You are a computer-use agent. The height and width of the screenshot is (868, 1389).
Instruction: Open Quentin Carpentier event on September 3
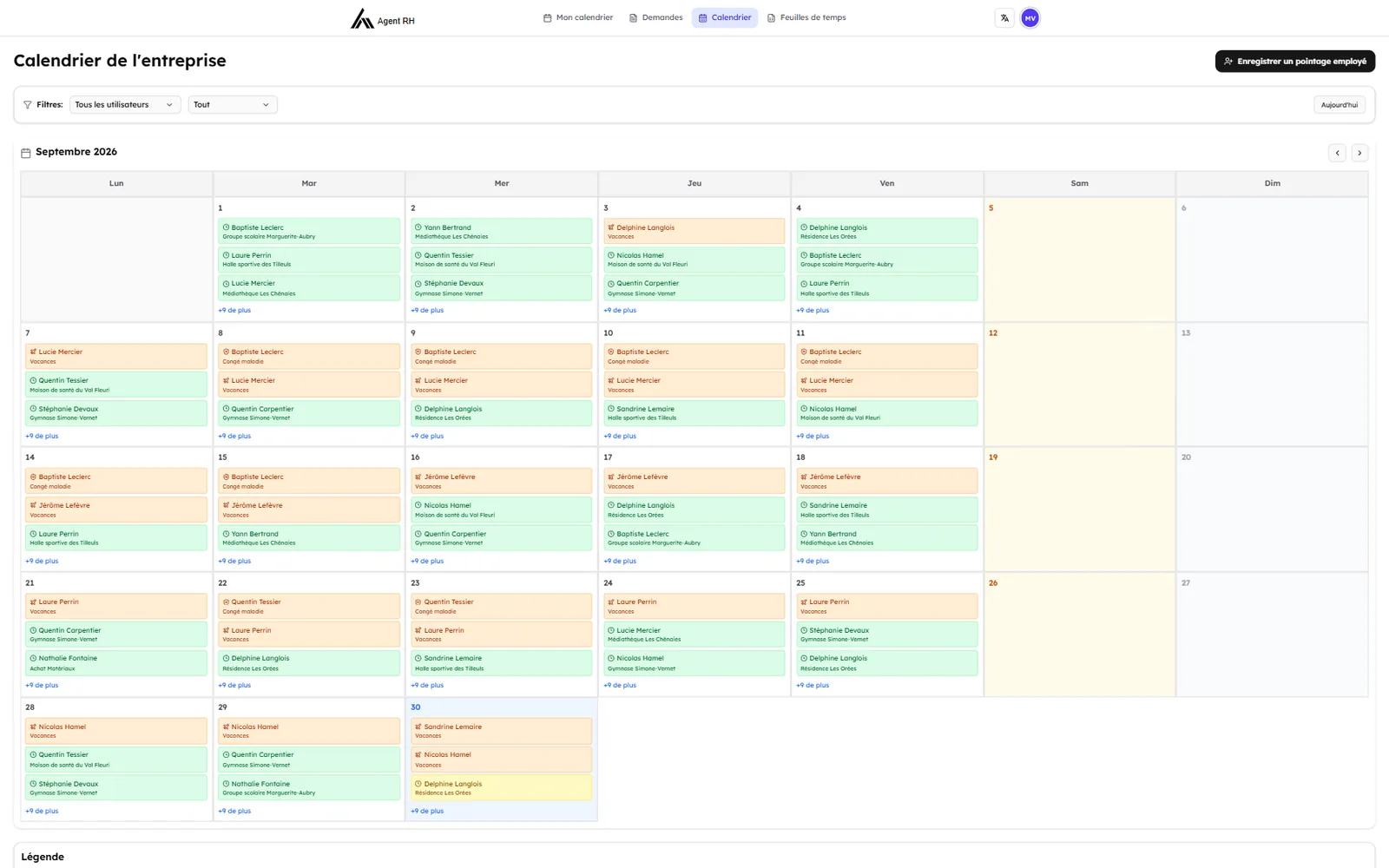pos(694,288)
